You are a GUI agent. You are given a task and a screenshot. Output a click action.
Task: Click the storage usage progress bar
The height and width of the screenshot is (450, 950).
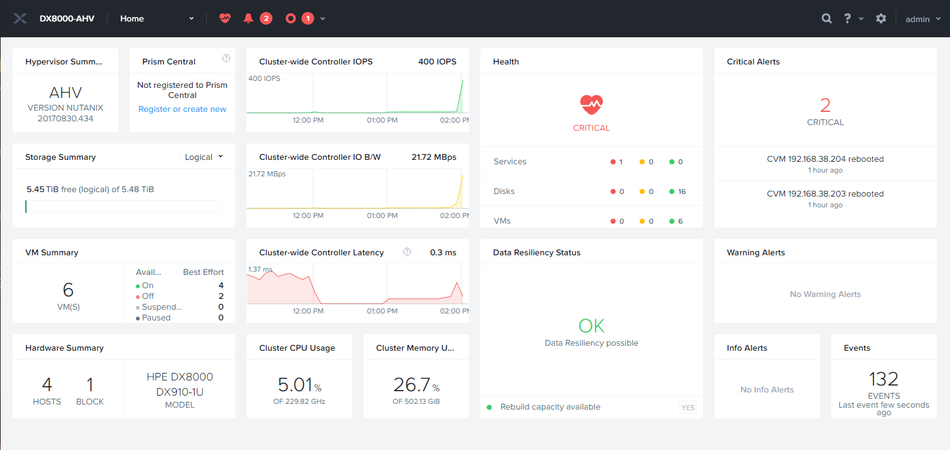coord(124,207)
